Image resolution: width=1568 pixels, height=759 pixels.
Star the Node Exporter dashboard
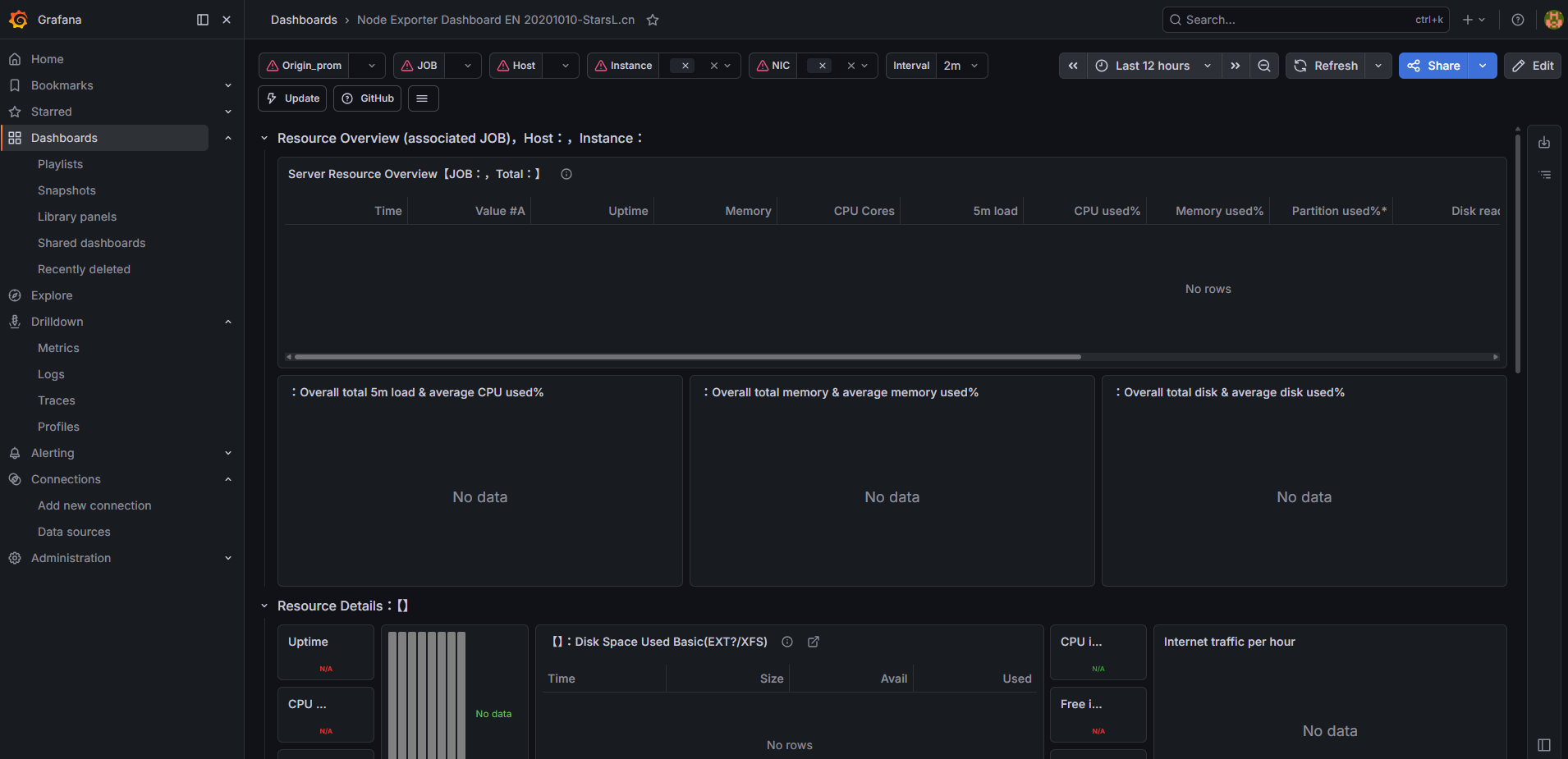click(653, 20)
